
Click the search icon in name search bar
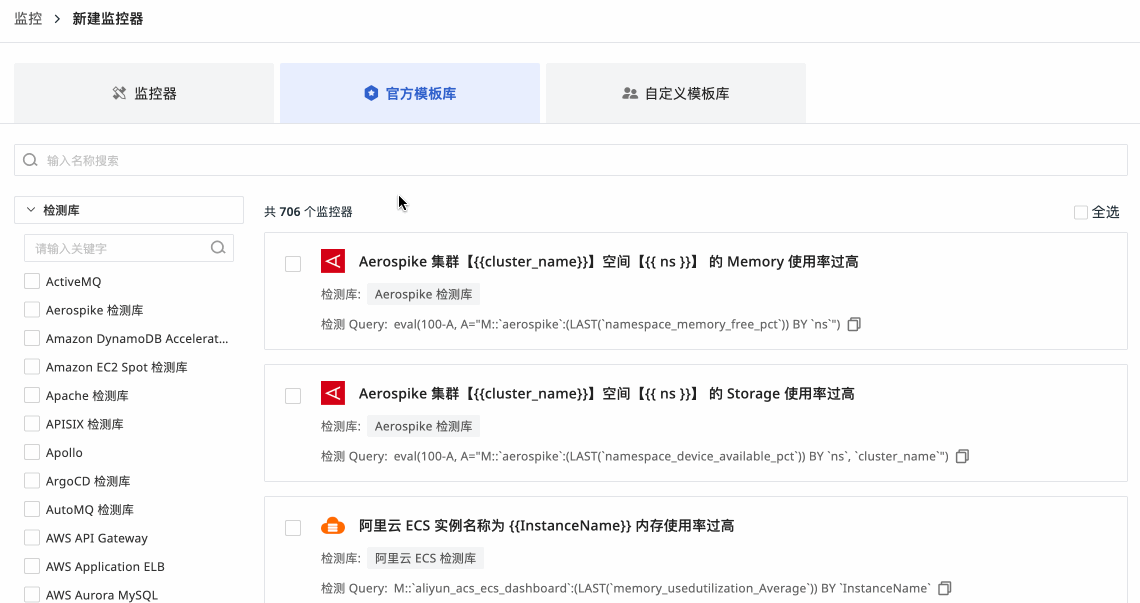click(30, 160)
